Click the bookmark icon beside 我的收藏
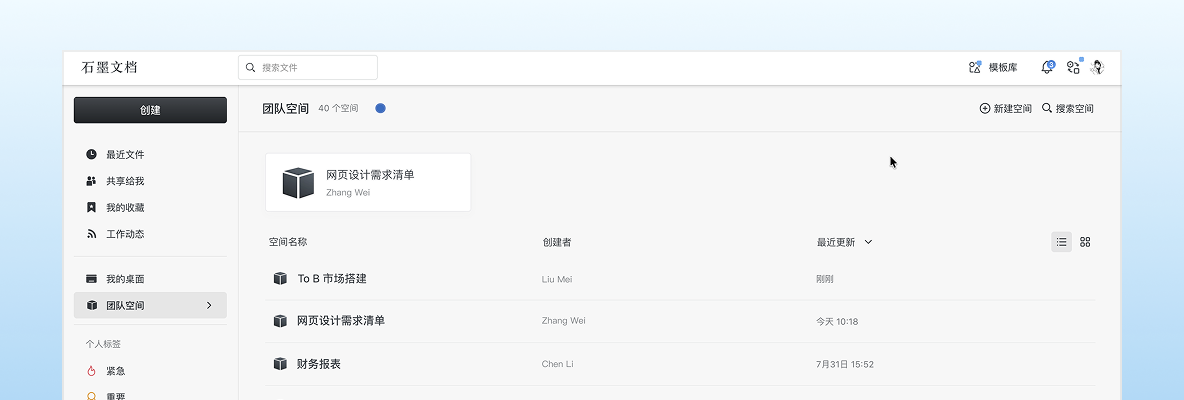 pos(91,208)
